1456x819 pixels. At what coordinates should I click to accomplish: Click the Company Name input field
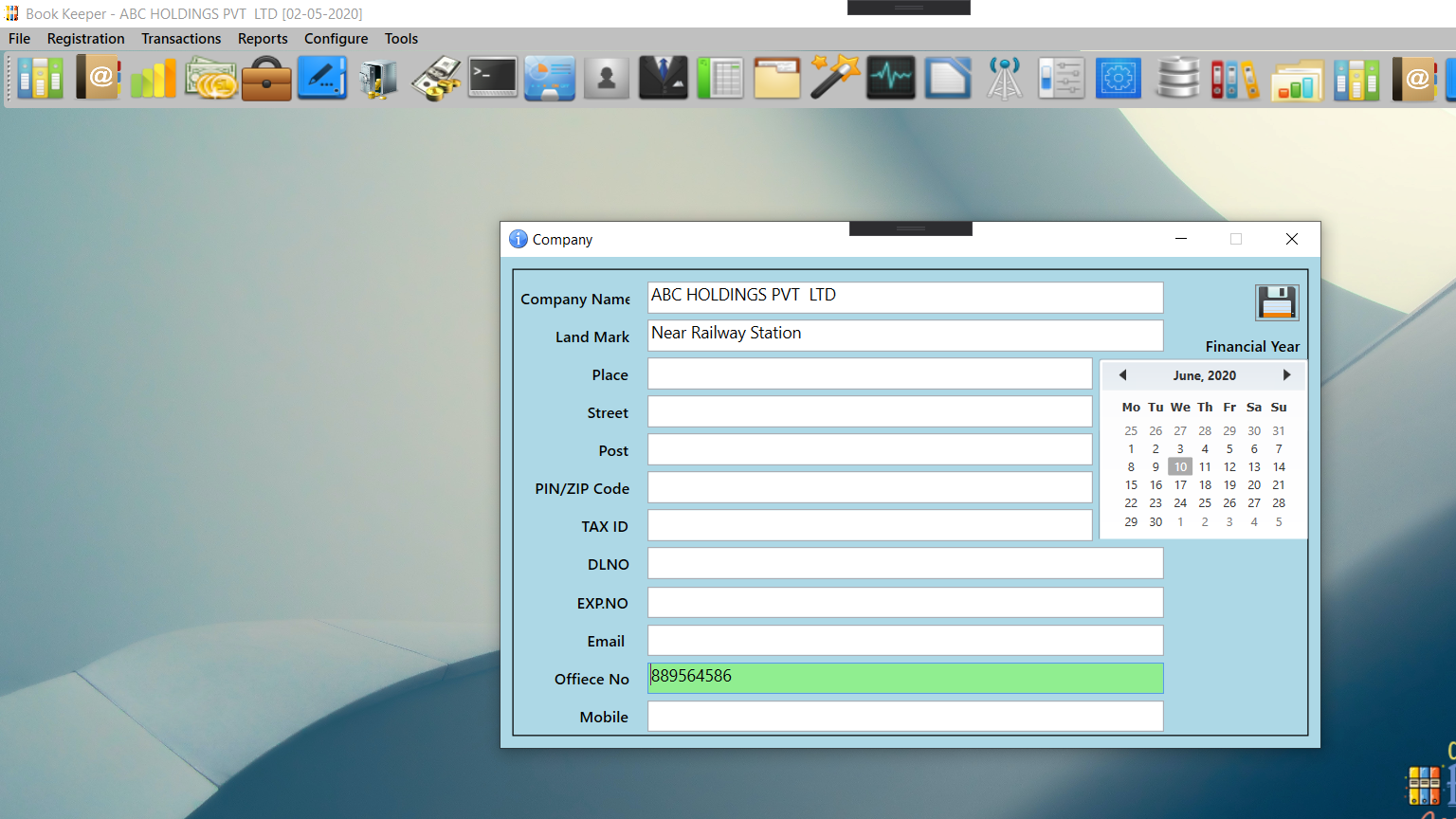pos(905,297)
